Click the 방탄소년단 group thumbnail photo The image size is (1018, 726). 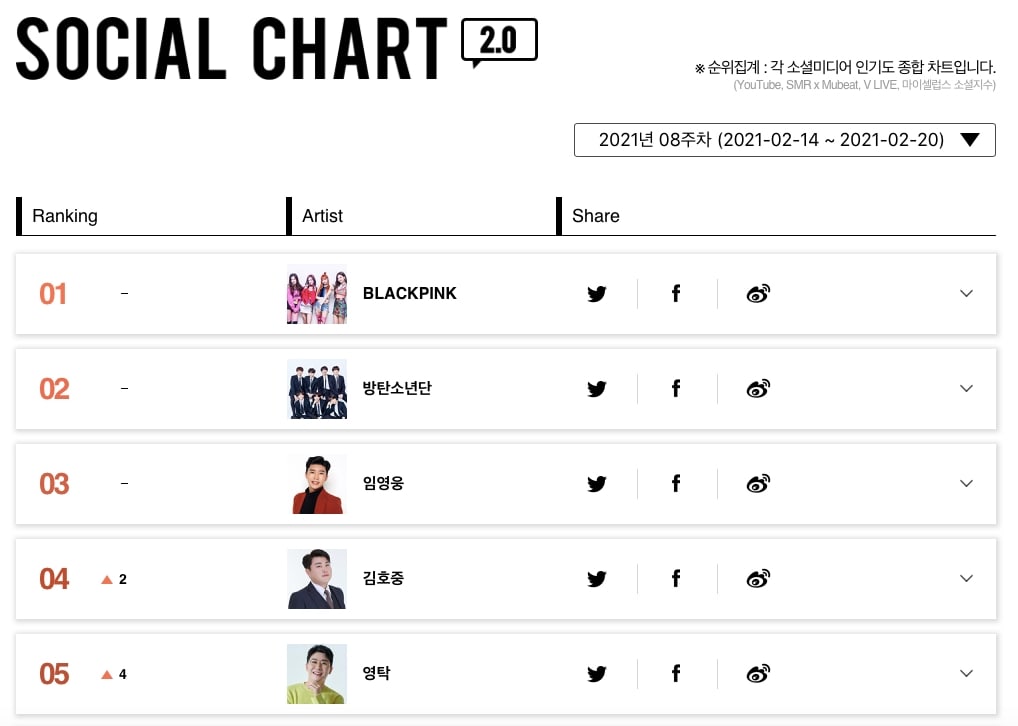click(x=317, y=389)
